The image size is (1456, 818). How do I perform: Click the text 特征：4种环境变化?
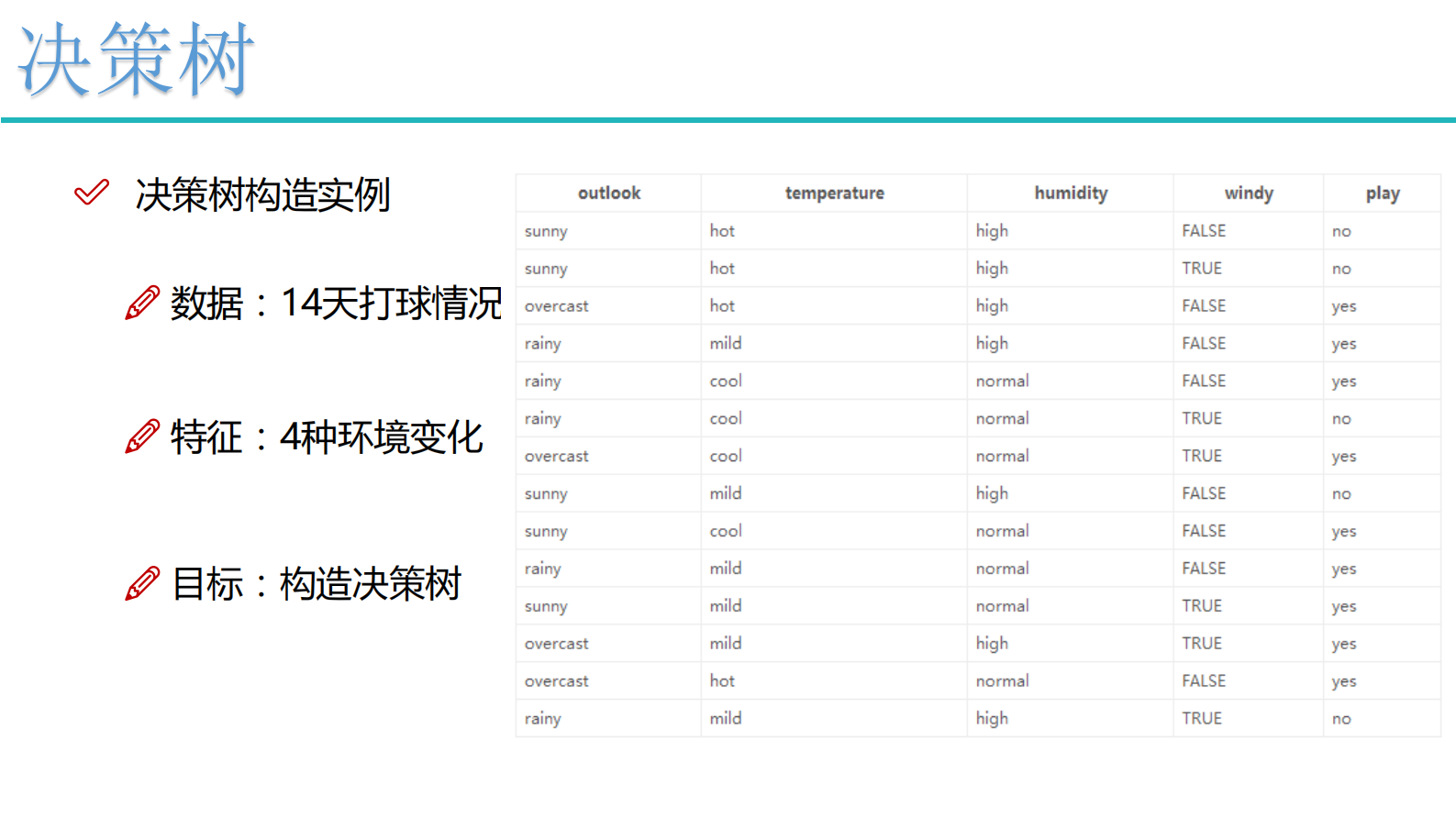point(327,437)
